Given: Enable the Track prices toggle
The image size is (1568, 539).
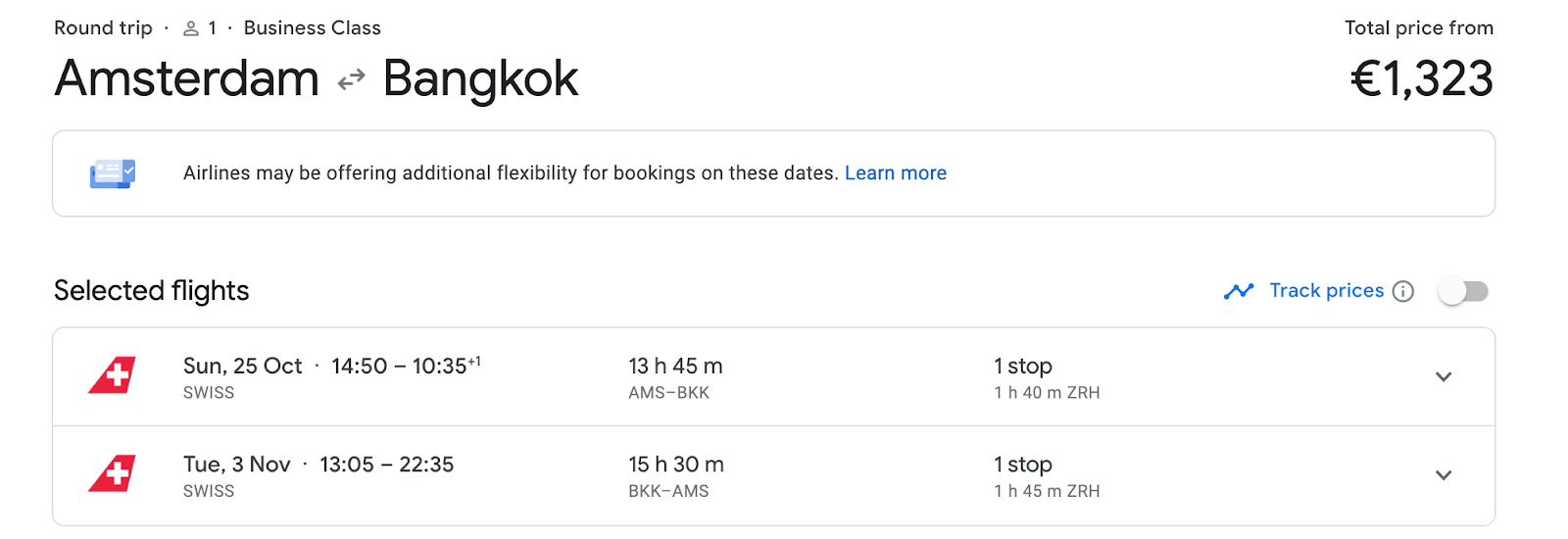Looking at the screenshot, I should point(1463,291).
